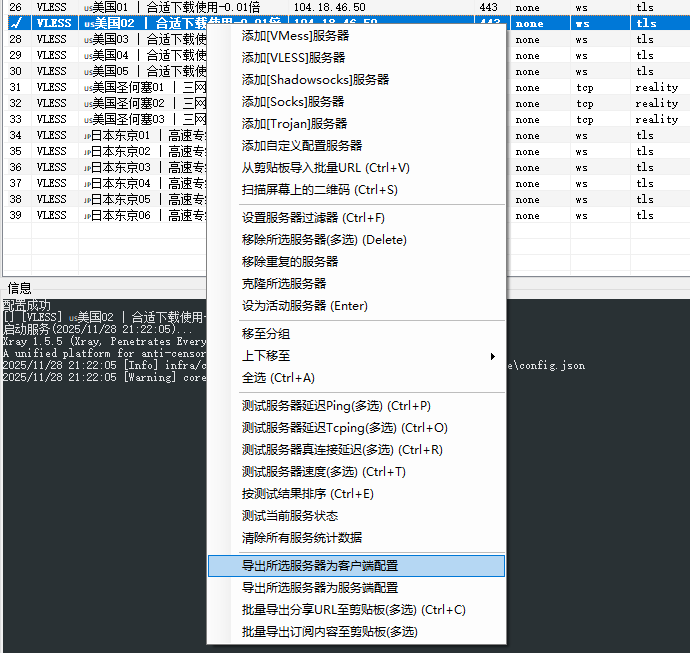
Task: Remove duplicate servers via 移除重复的服务器
Action: [290, 261]
